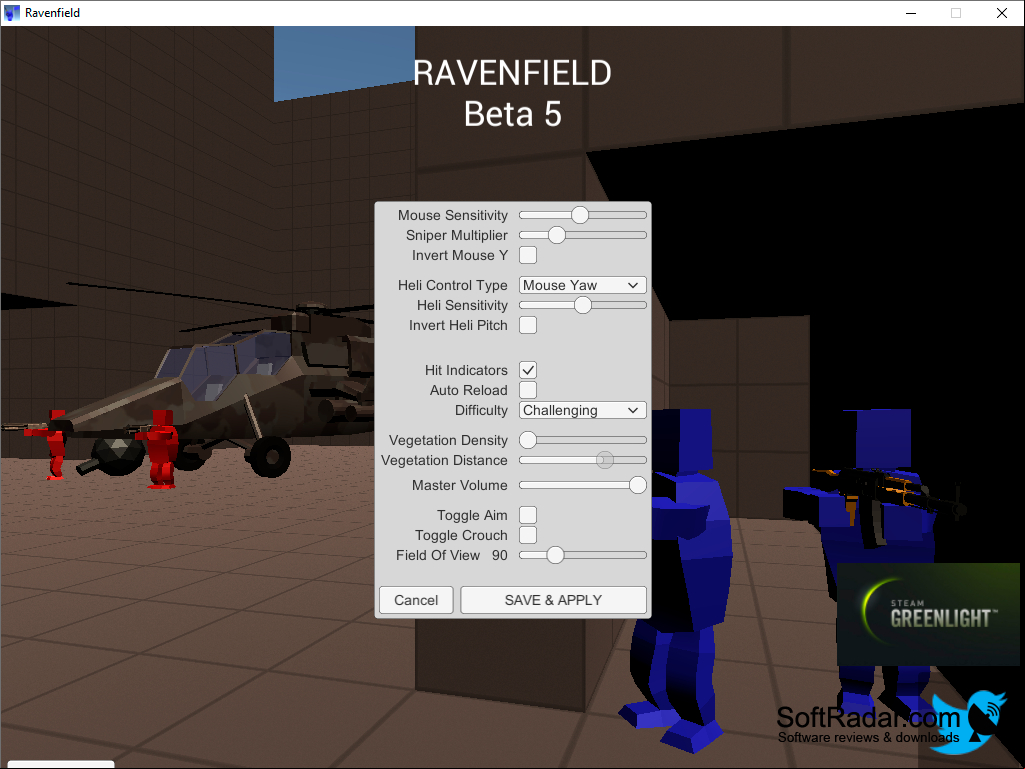Viewport: 1025px width, 769px height.
Task: Click the Vegetation Distance slider handle
Action: (x=605, y=460)
